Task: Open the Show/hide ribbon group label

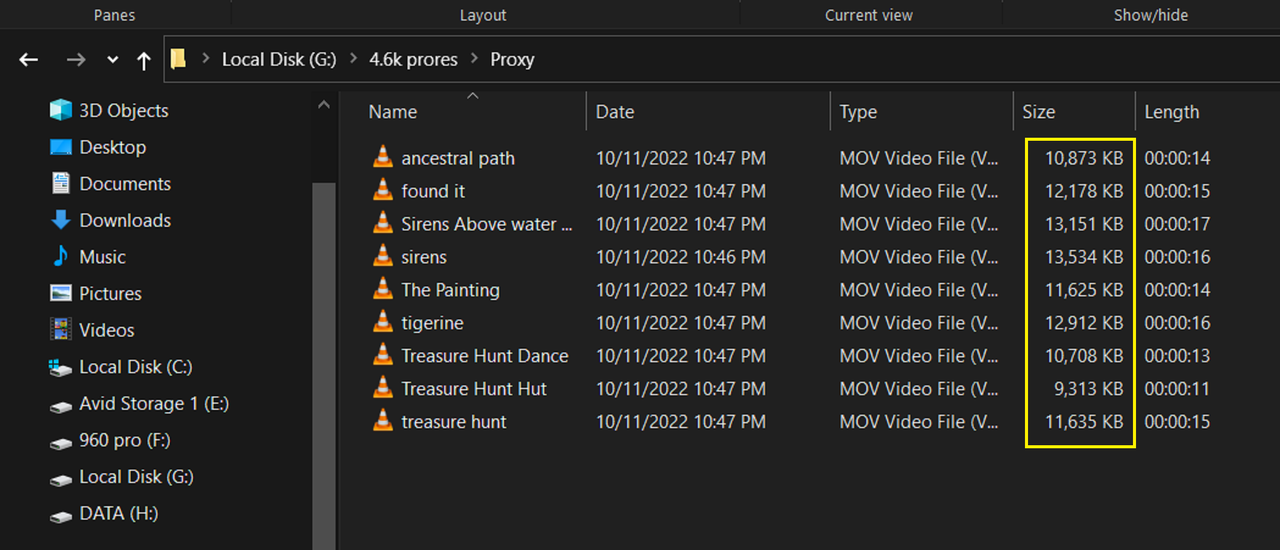Action: click(x=1151, y=15)
